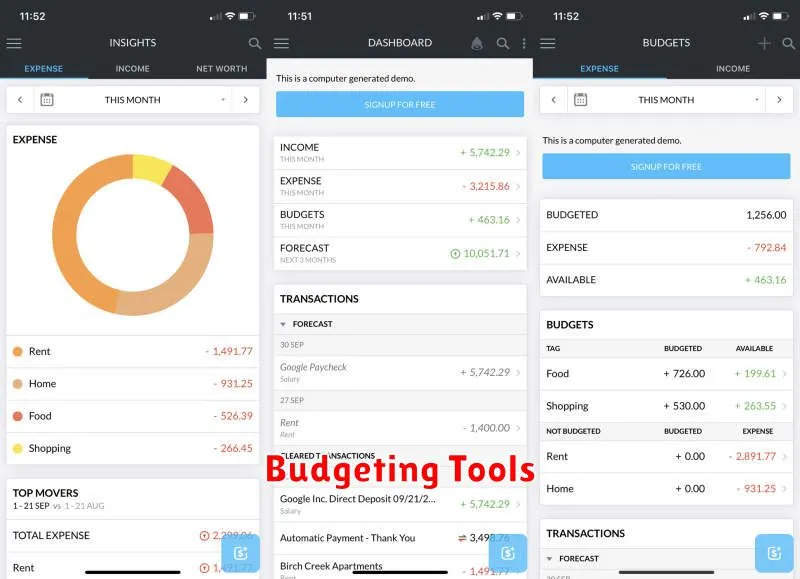
Task: Select Food row -526.39 in Insights
Action: tap(133, 416)
